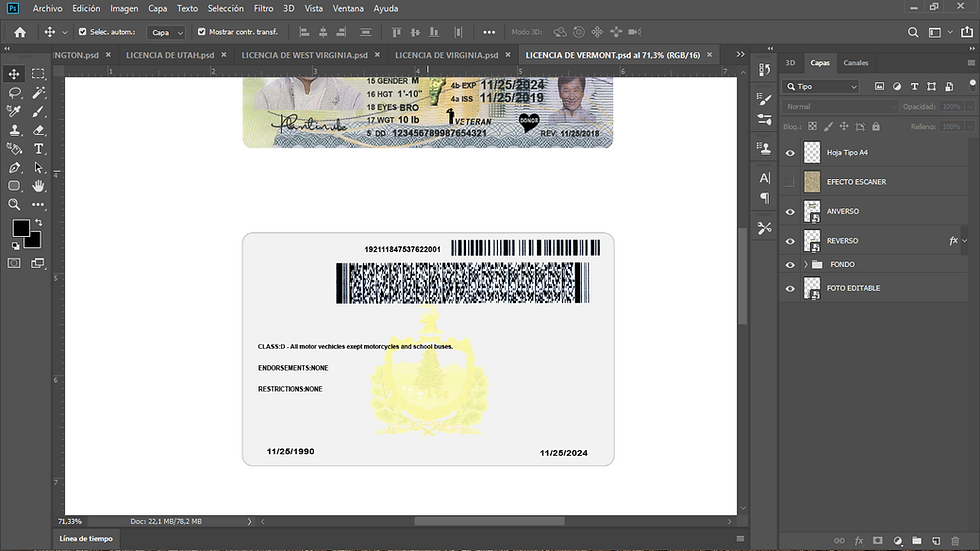This screenshot has height=551, width=980.
Task: Select the Clone Stamp tool
Action: point(14,130)
